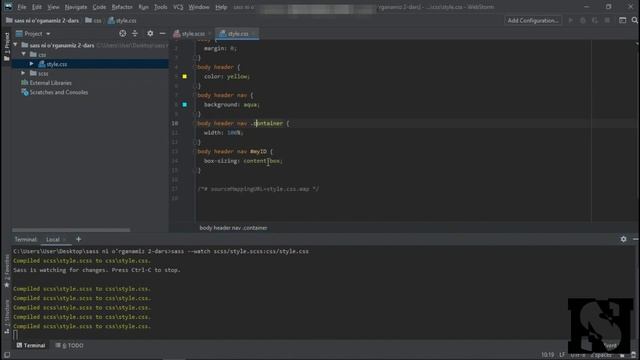
Task: Add a new terminal session with the plus icon
Action: click(x=78, y=239)
